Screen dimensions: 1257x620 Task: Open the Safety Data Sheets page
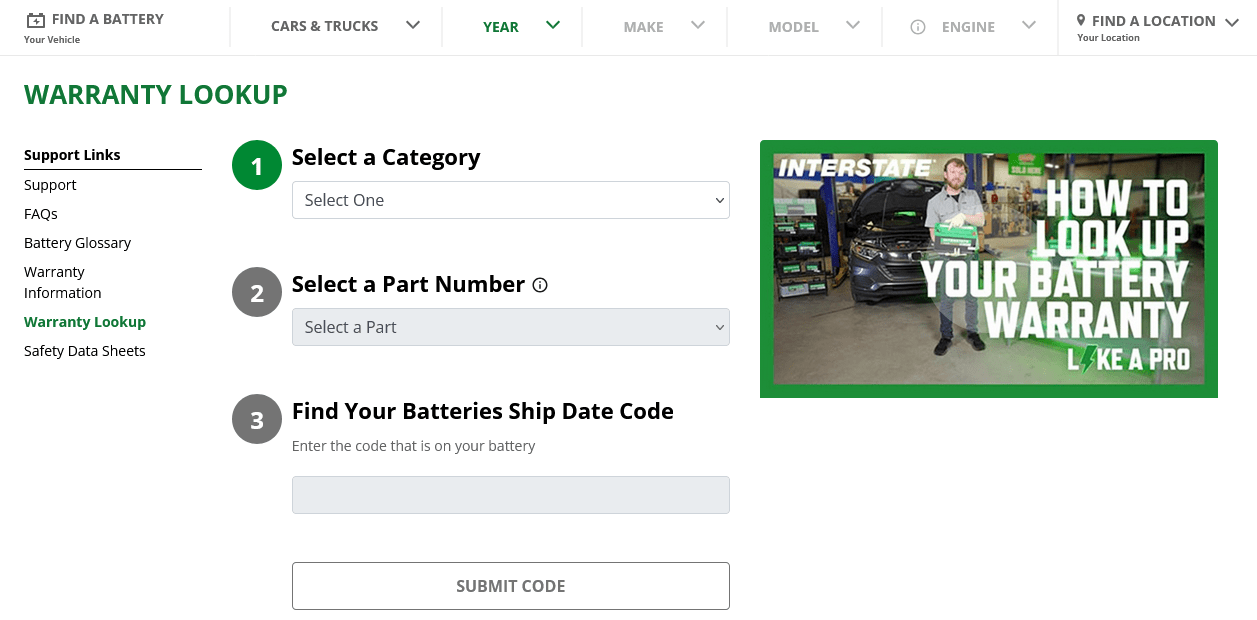(x=84, y=350)
